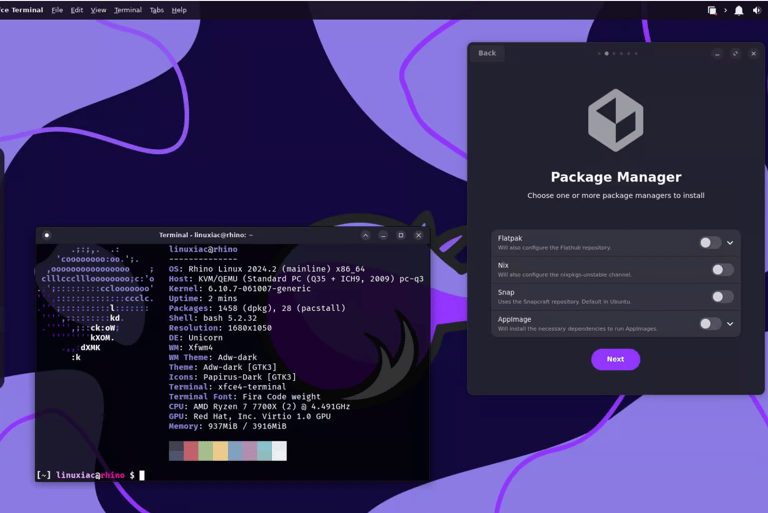Click the terminal window menu dot icon
This screenshot has width=768, height=513.
click(47, 235)
